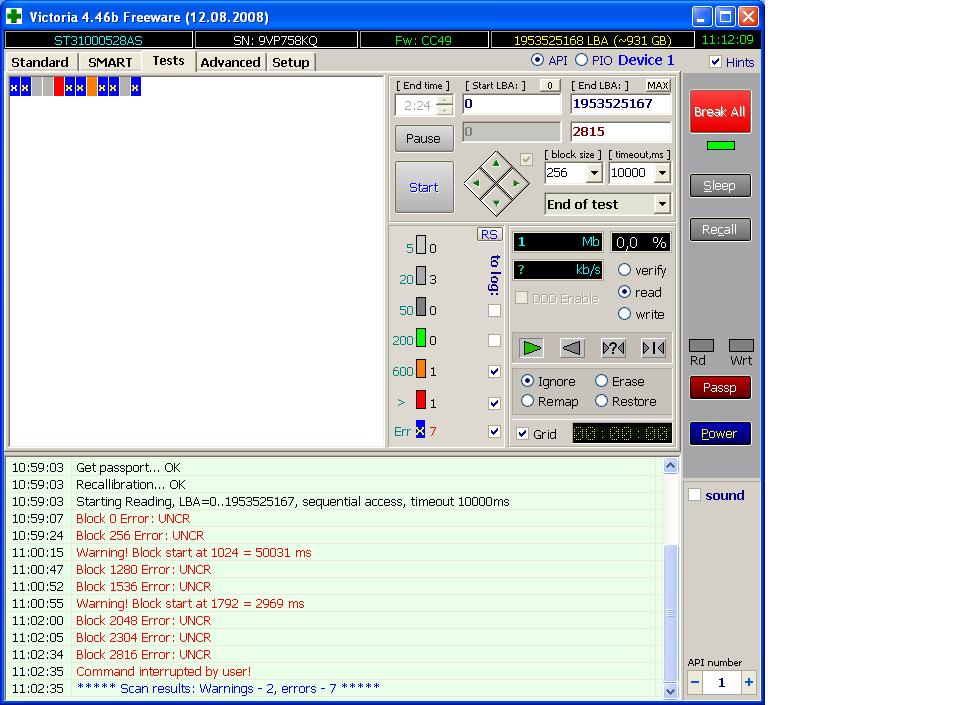This screenshot has height=705, width=960.
Task: Click the green play scan button
Action: tap(531, 348)
